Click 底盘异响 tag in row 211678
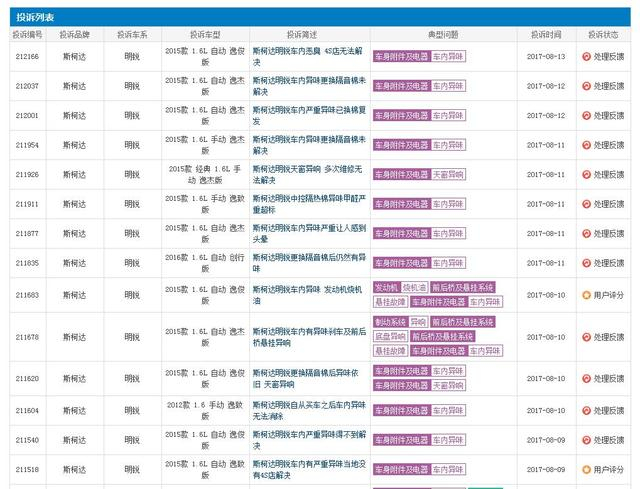 390,336
